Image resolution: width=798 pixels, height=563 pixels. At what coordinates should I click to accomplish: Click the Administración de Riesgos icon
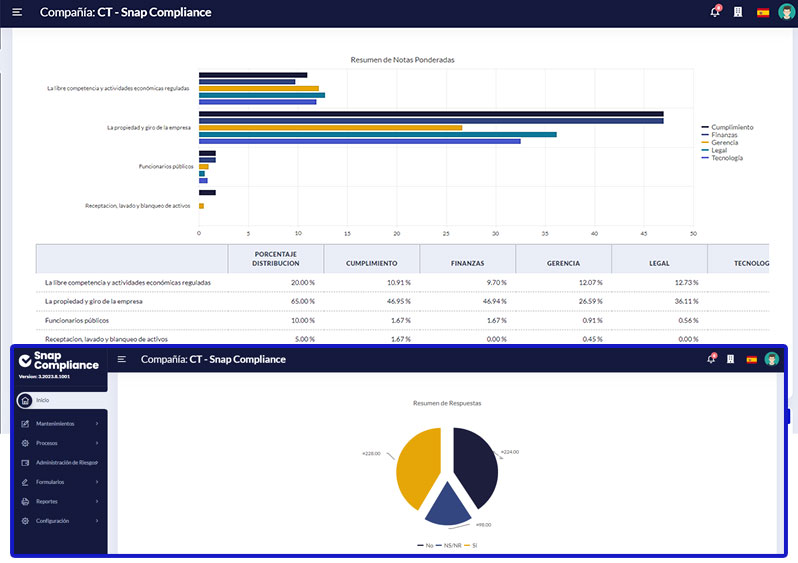pos(25,463)
